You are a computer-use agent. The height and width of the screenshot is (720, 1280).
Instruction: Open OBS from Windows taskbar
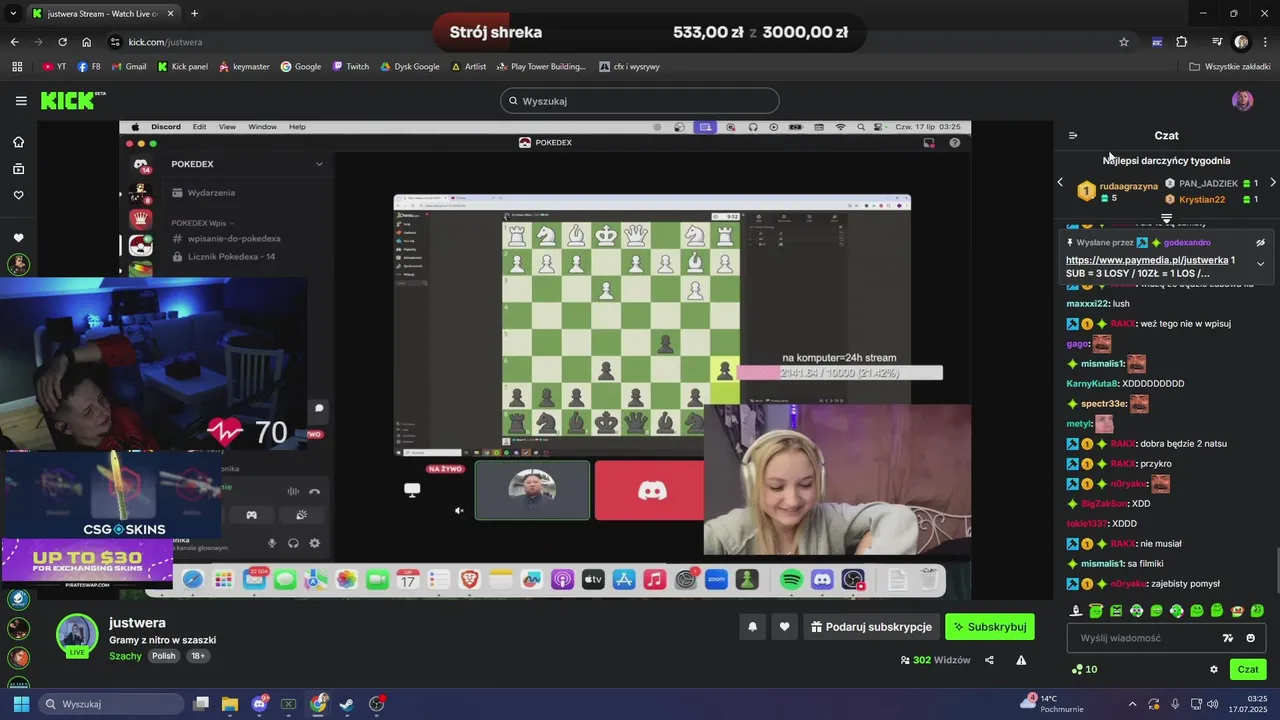[377, 704]
